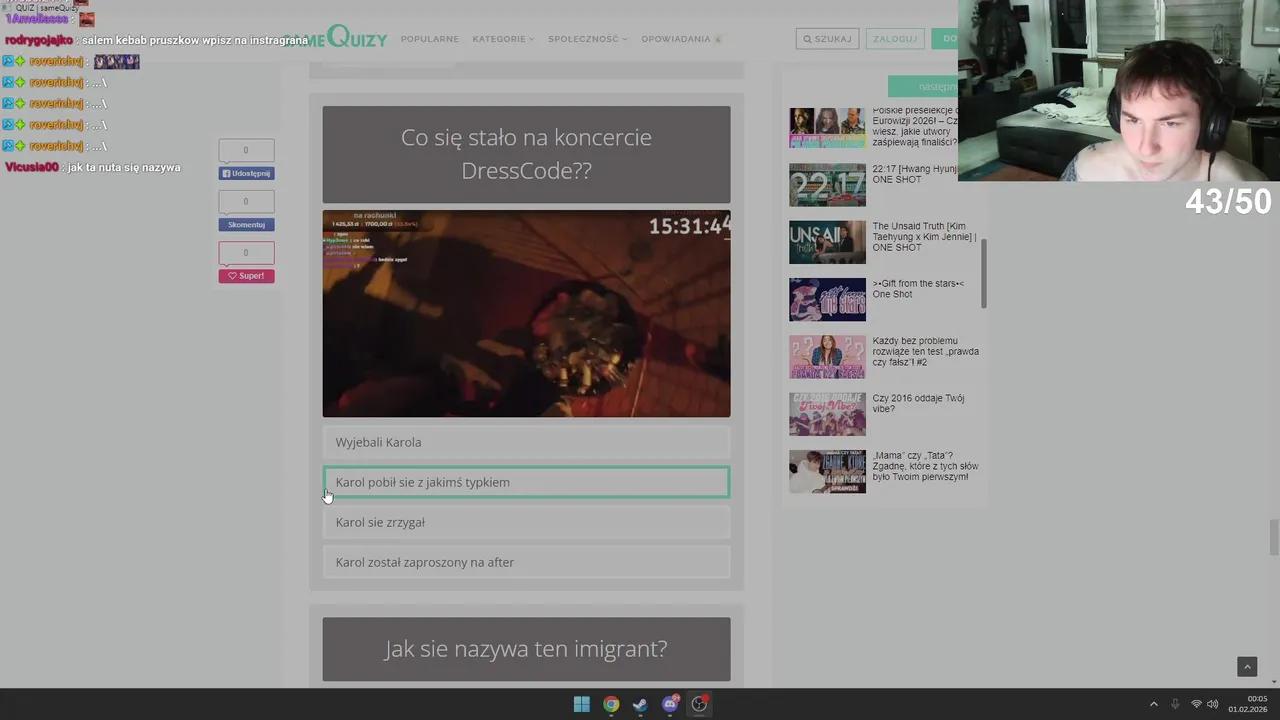Expand hidden icons in the system tray
This screenshot has height=720, width=1280.
pos(1154,704)
